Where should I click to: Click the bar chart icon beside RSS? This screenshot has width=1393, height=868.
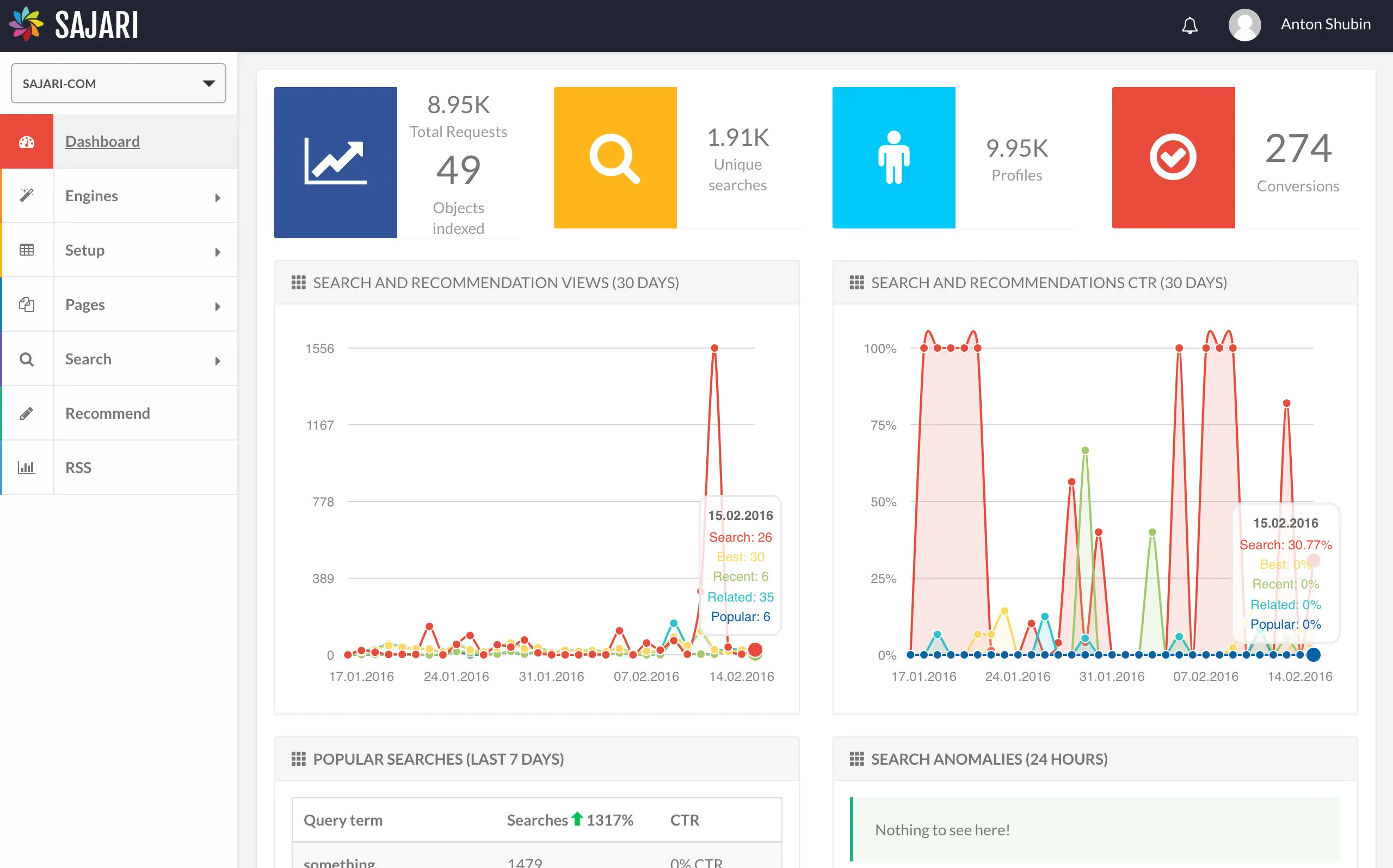(27, 467)
